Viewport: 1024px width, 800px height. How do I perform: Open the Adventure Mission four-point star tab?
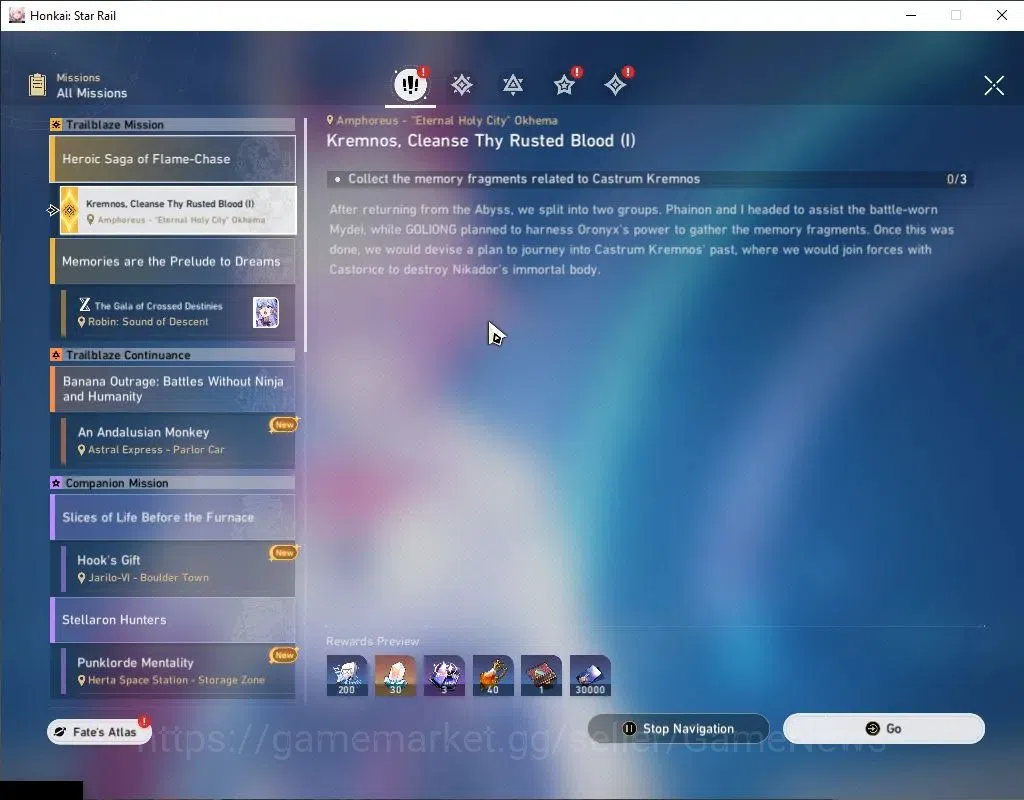[615, 85]
